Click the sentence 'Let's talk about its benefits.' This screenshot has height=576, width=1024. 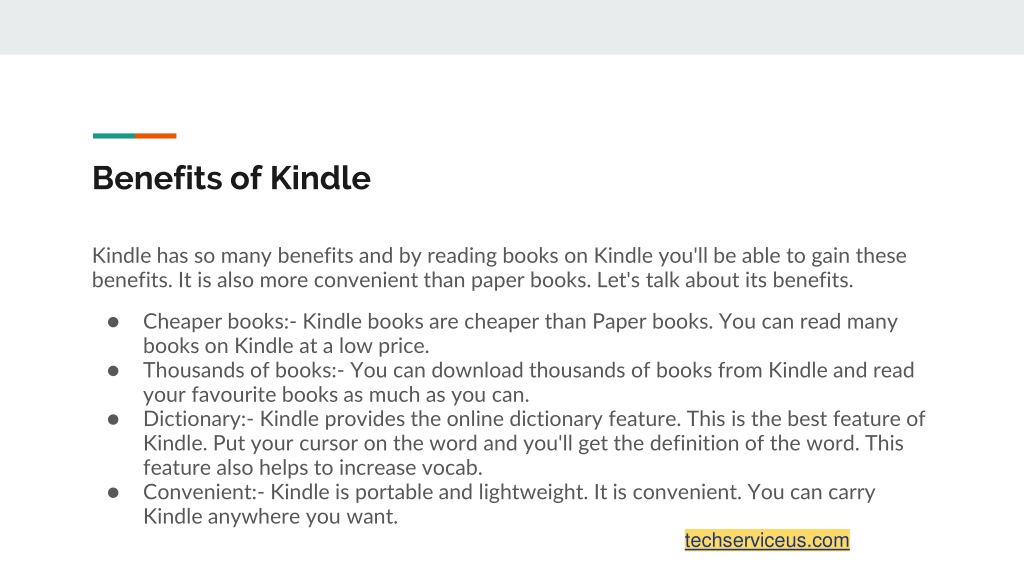tap(725, 280)
